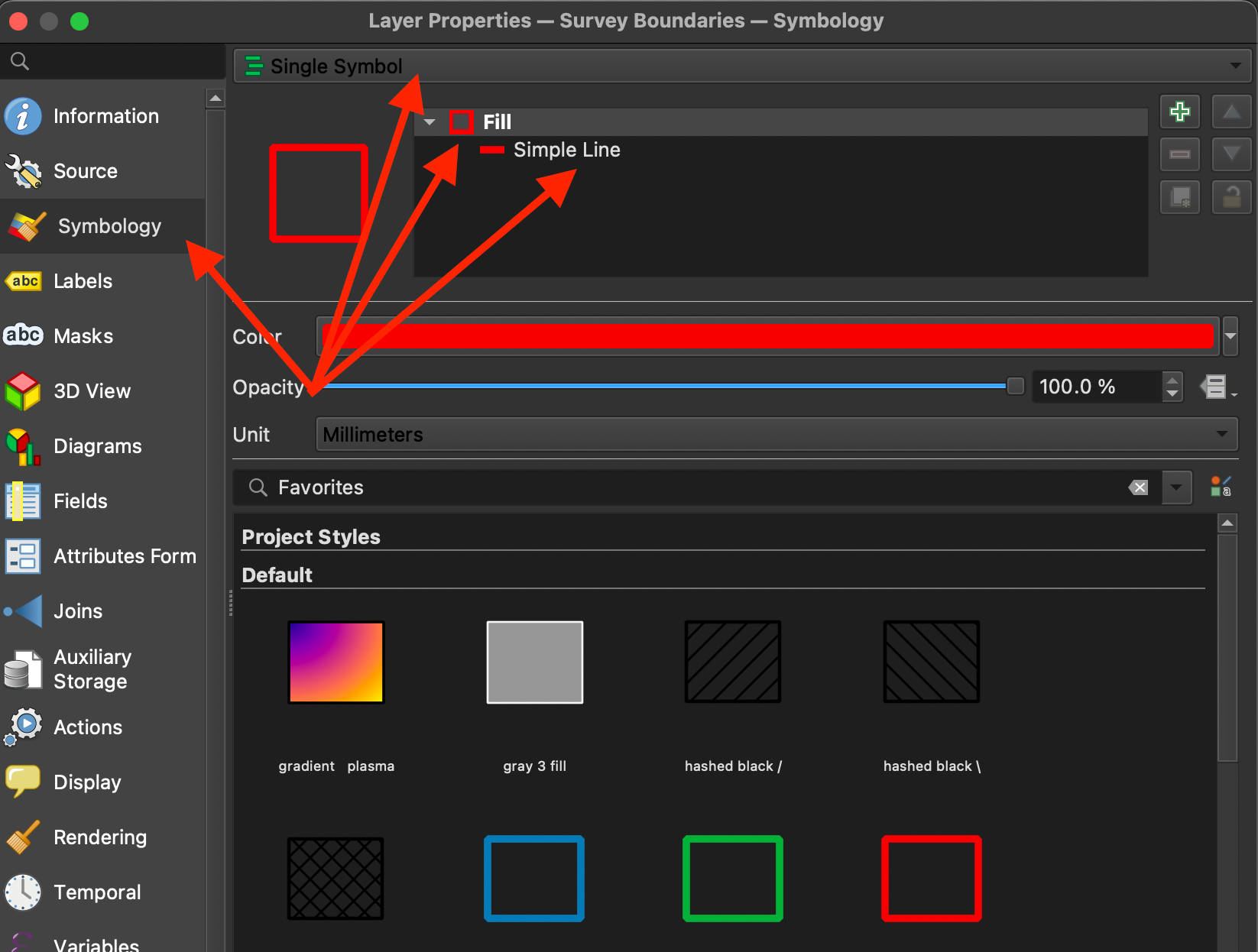The image size is (1258, 952).
Task: Click the opacity slider handle
Action: (1015, 386)
